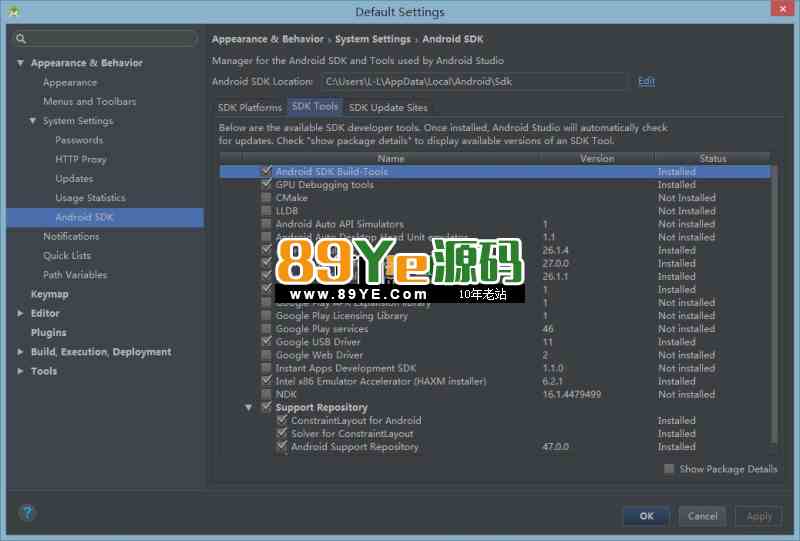Click System Settings in breadcrumb
The image size is (800, 541).
click(x=372, y=39)
